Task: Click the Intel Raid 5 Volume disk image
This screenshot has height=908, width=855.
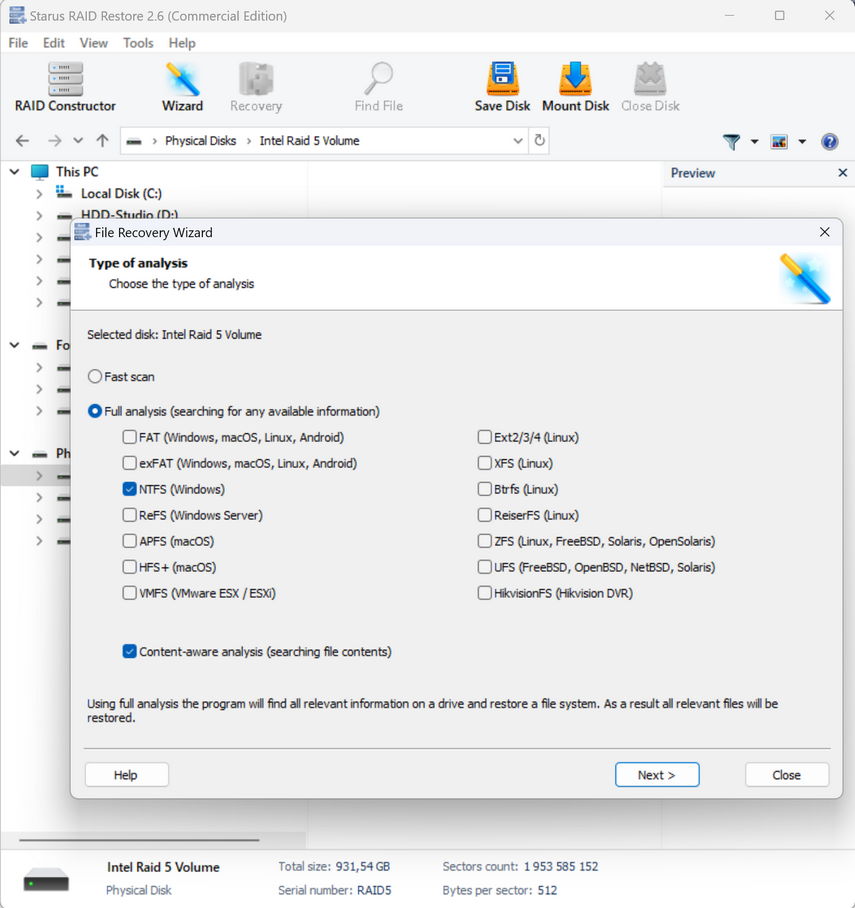Action: pyautogui.click(x=46, y=880)
